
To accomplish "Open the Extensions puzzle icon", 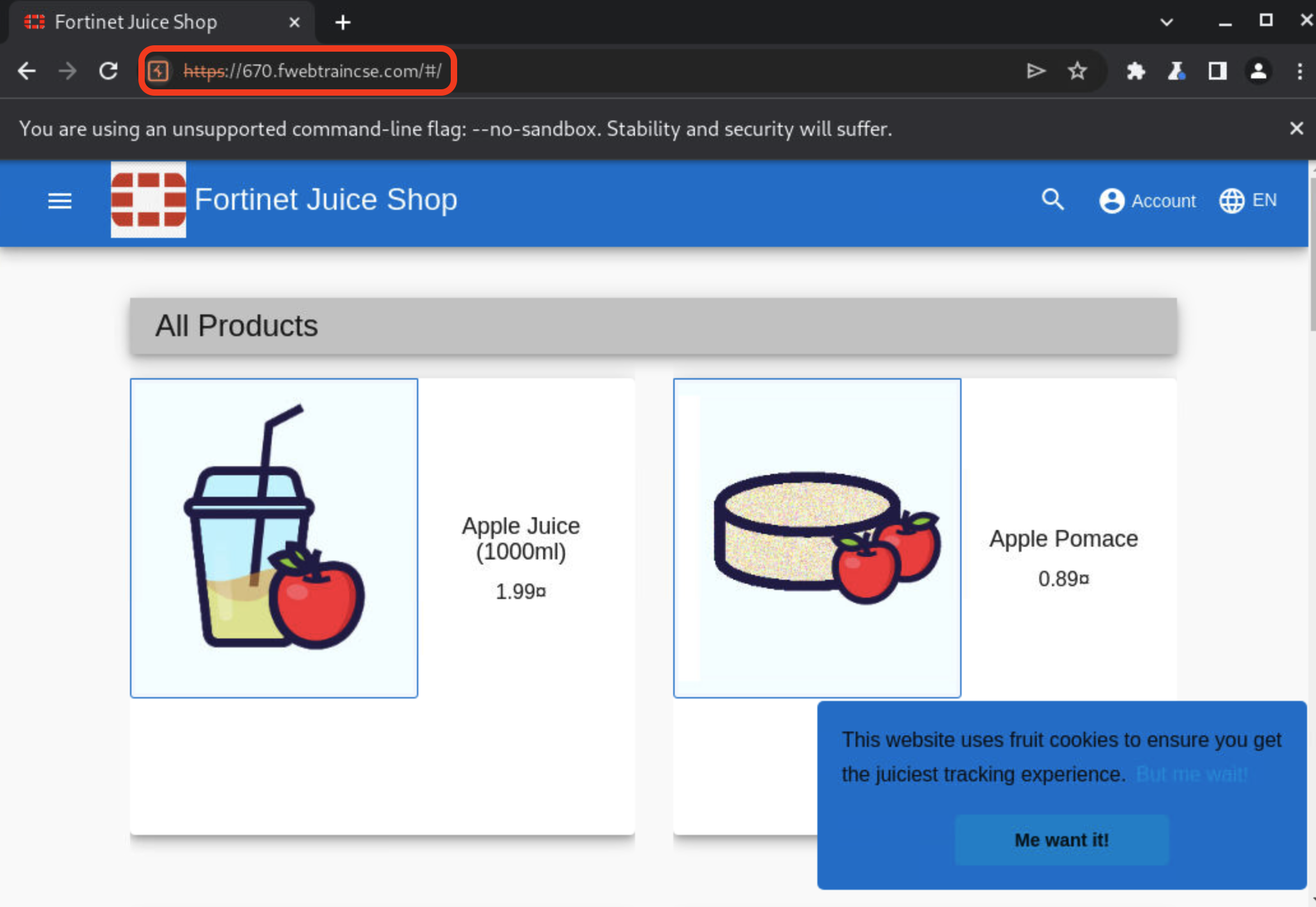I will [x=1136, y=71].
